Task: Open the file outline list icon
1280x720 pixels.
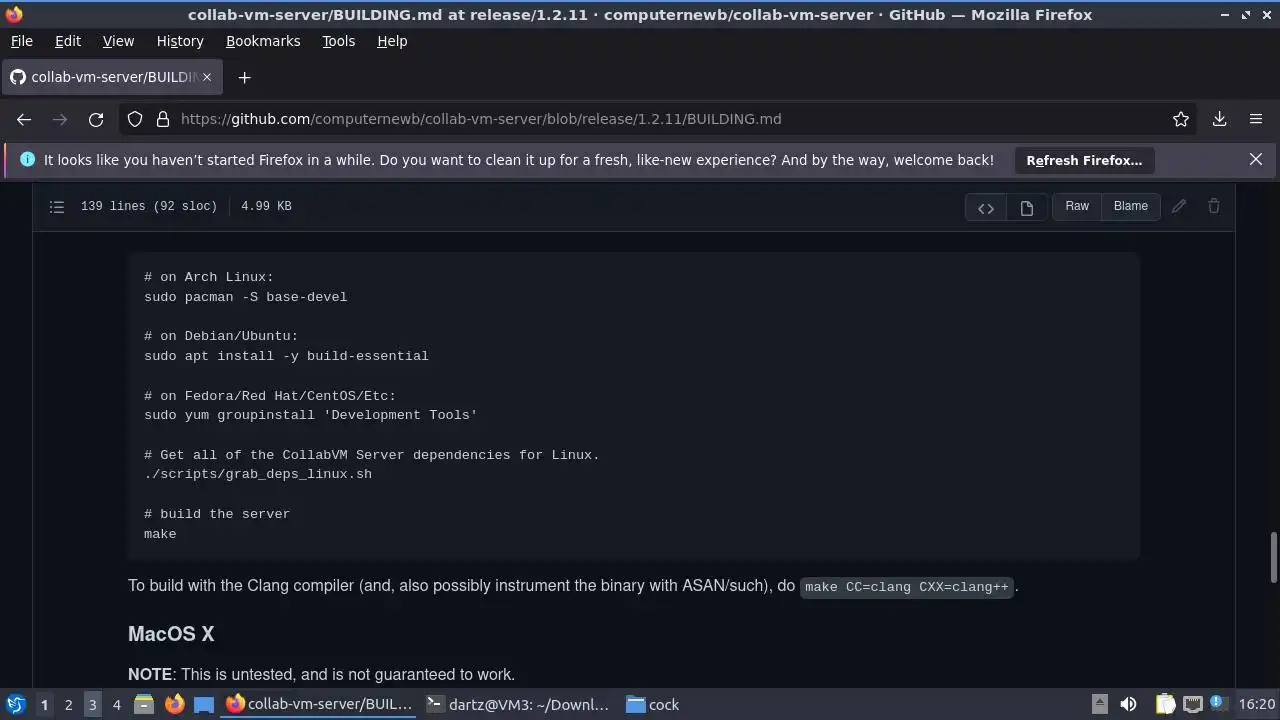Action: point(57,206)
